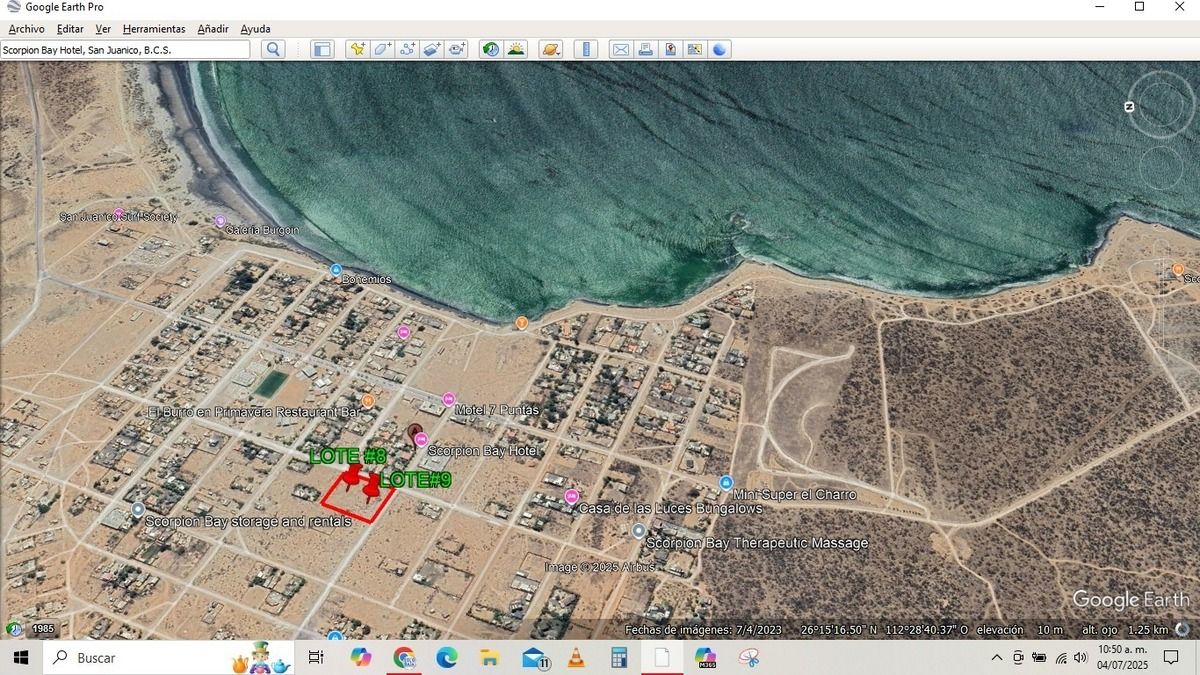The width and height of the screenshot is (1200, 675).
Task: View in Google Maps toolbar icon
Action: (695, 49)
